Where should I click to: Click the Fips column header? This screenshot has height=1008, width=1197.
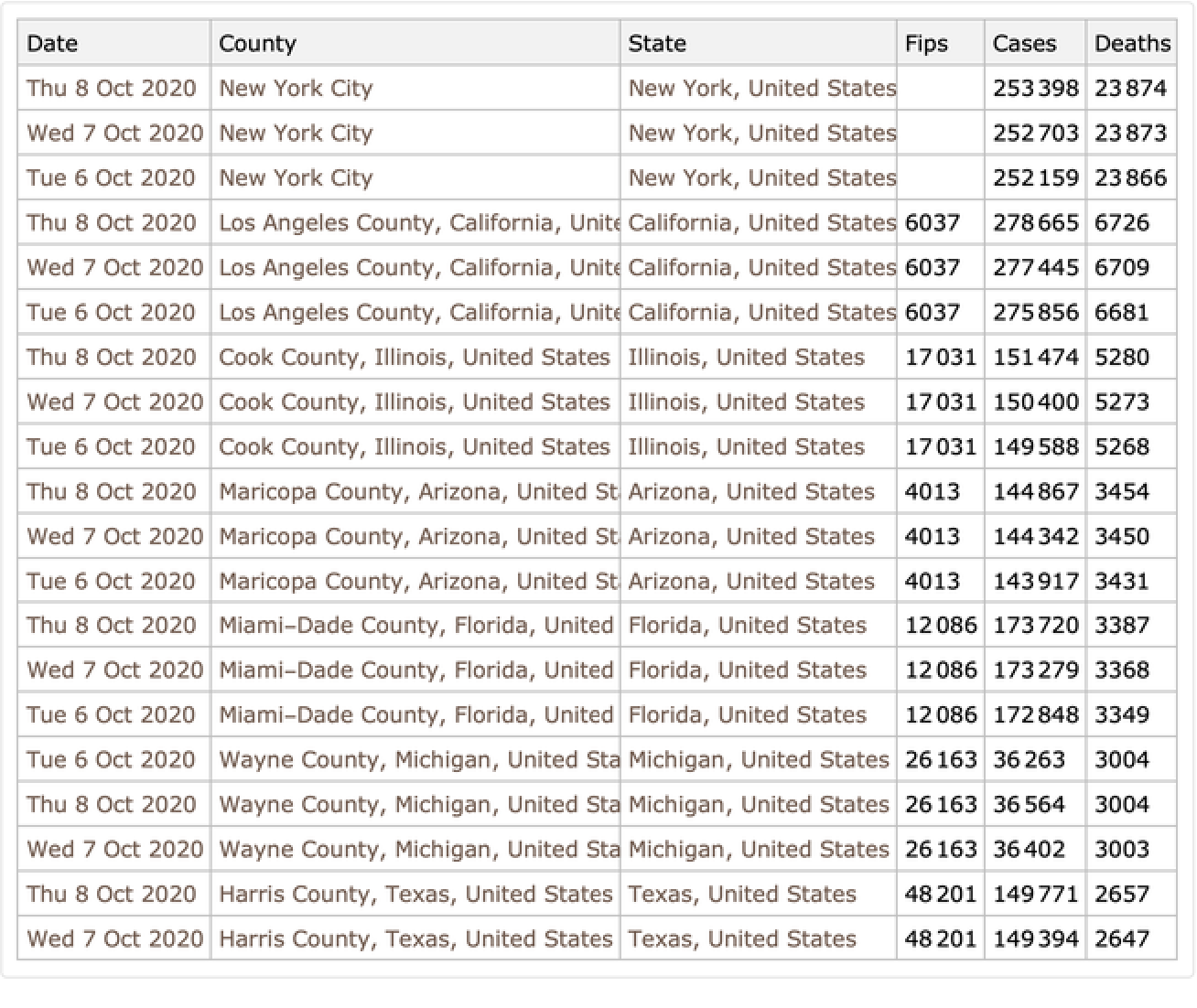pyautogui.click(x=926, y=44)
